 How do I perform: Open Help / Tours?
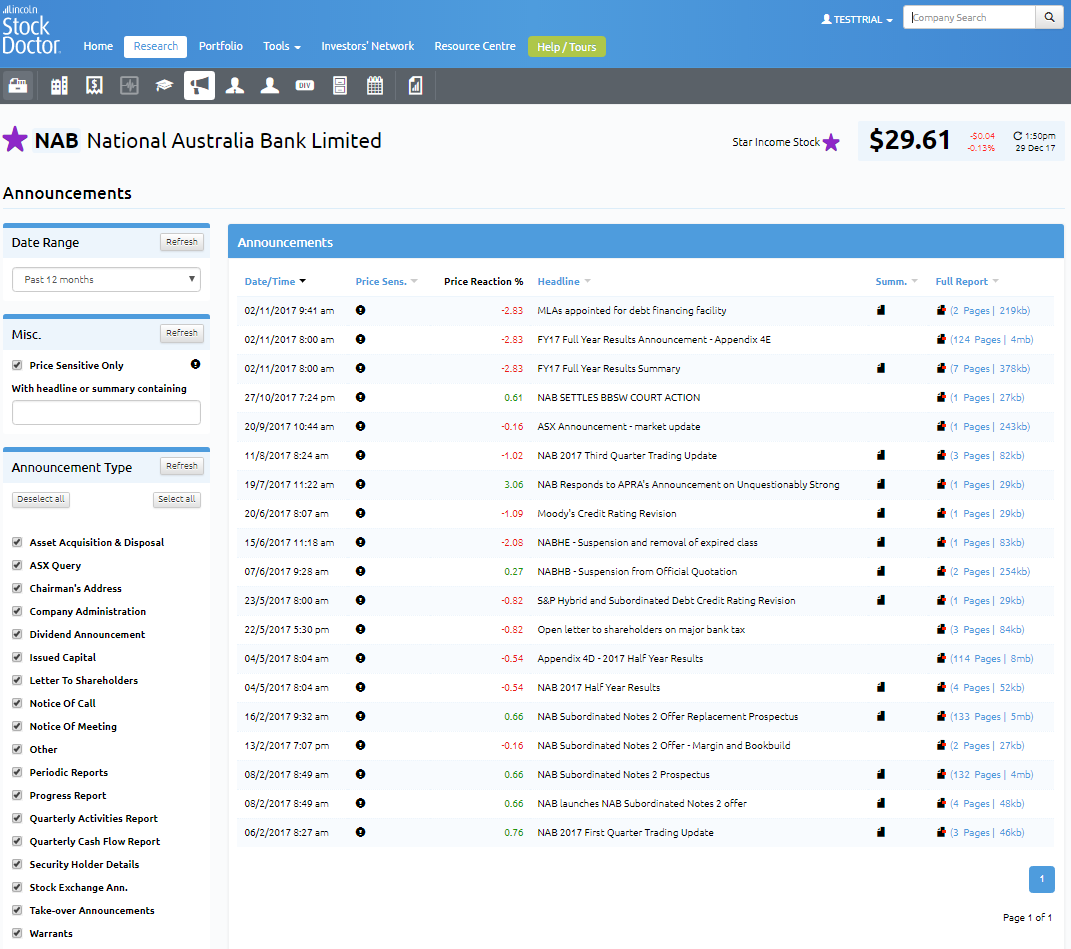coord(566,46)
